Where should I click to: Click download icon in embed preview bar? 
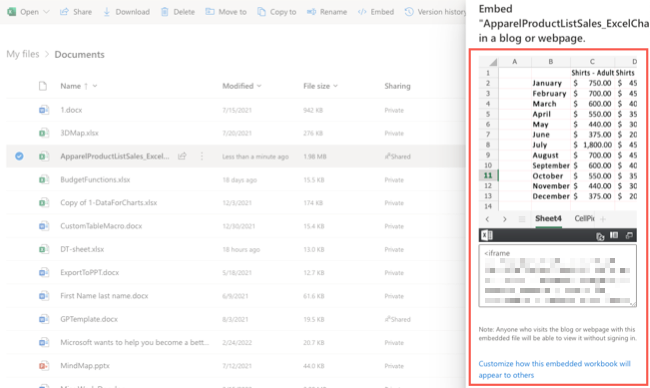click(600, 235)
